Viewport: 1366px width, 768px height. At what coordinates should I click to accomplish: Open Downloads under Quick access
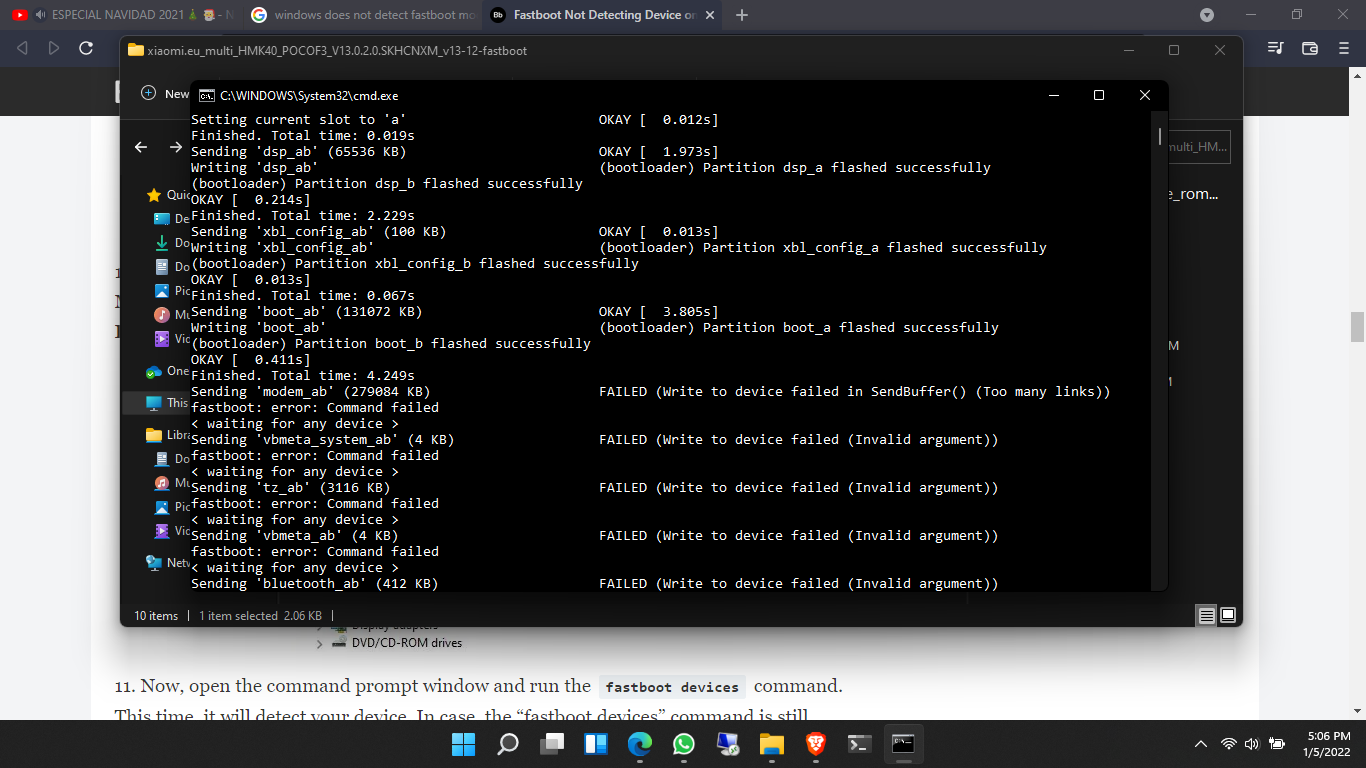(x=172, y=243)
